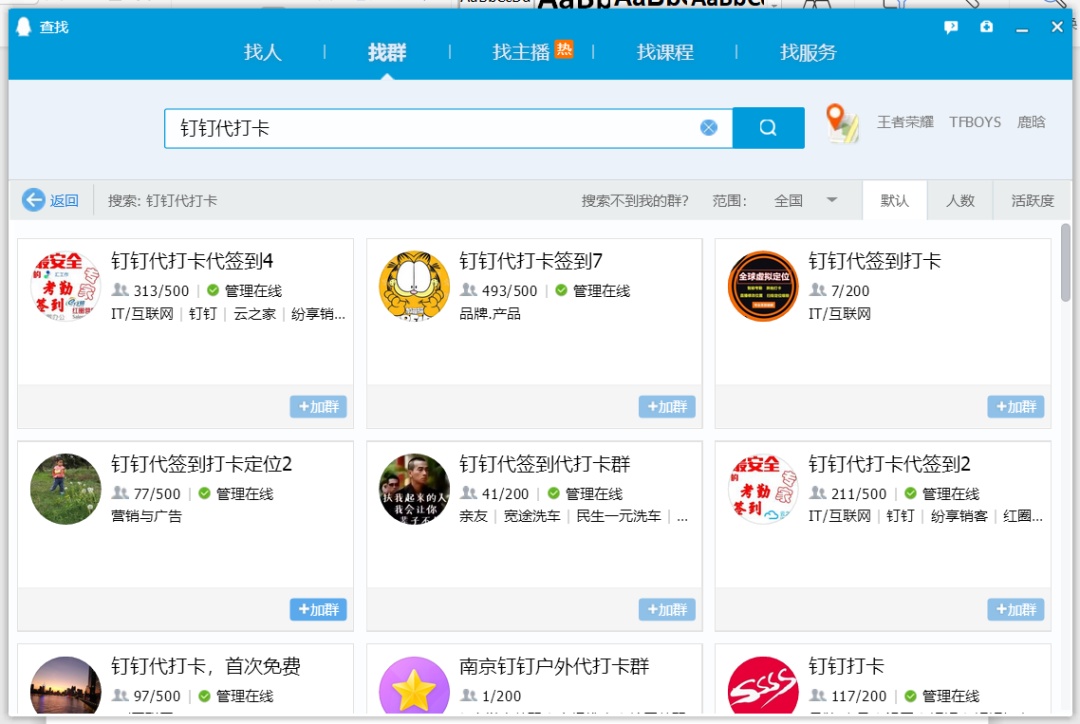This screenshot has height=724, width=1080.
Task: Select the 默认 sorting option
Action: (895, 200)
